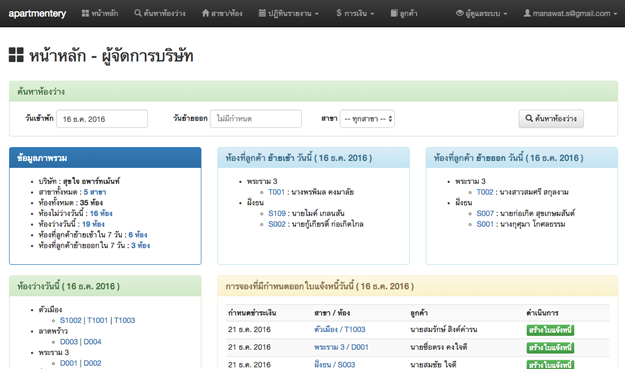
Task: Open vacant room D001 under พระราม 3
Action: 69,363
